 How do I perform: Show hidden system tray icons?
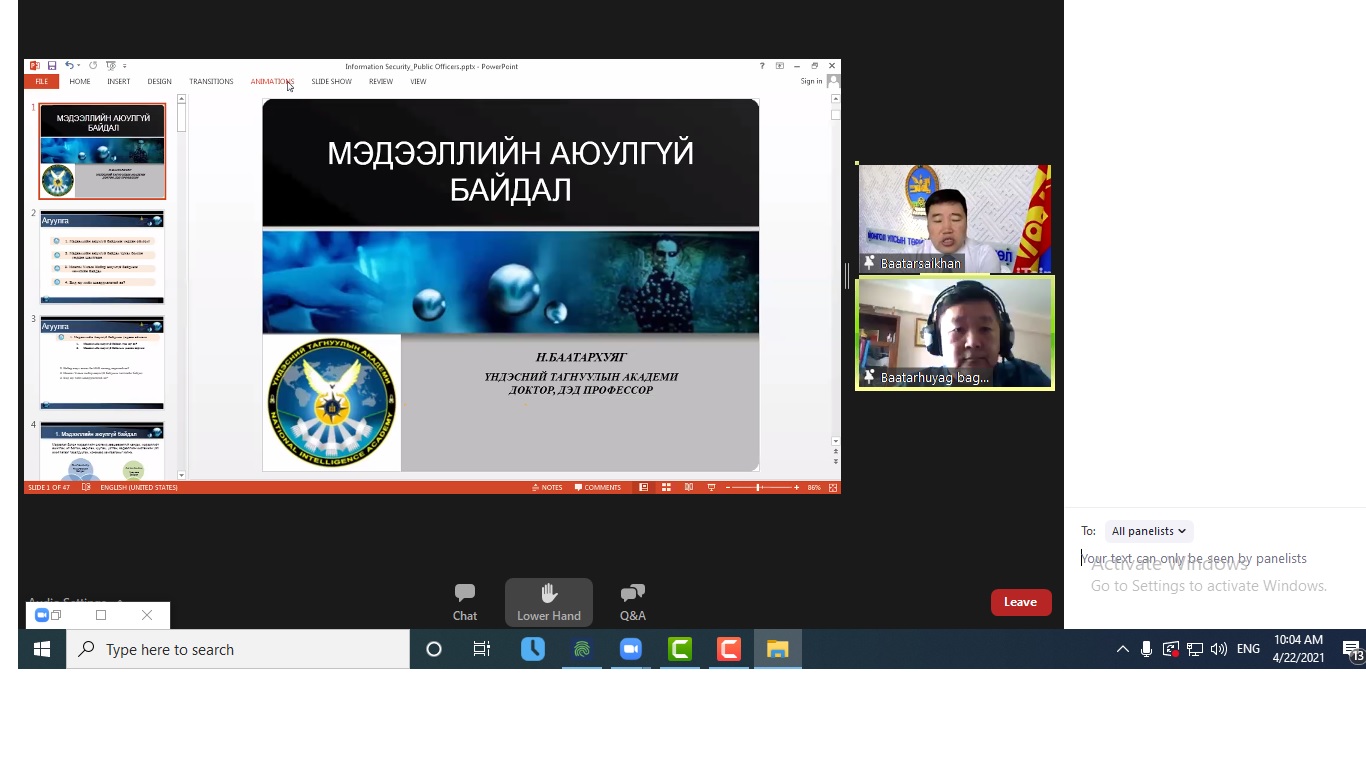click(x=1122, y=649)
